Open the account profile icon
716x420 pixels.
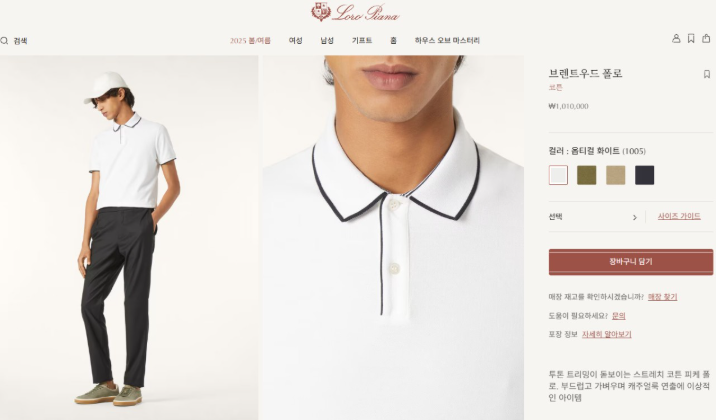(676, 39)
